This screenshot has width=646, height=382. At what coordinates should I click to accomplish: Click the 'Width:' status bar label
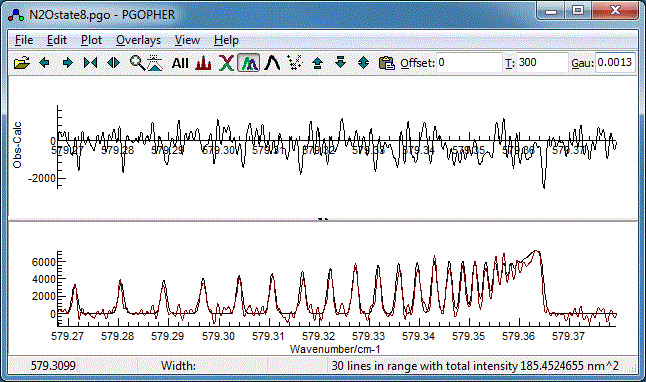178,366
